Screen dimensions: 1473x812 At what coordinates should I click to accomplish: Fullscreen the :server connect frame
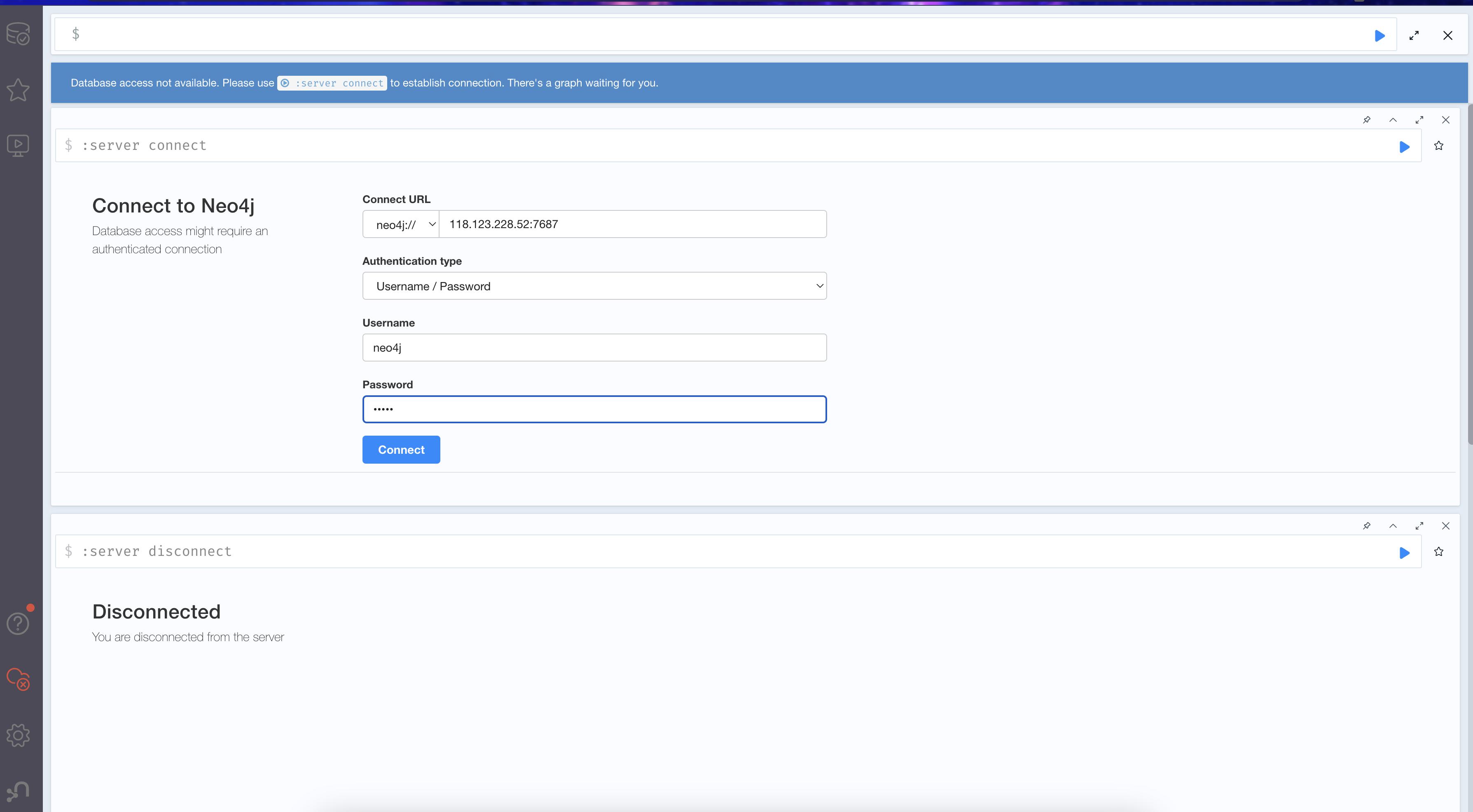[1419, 120]
